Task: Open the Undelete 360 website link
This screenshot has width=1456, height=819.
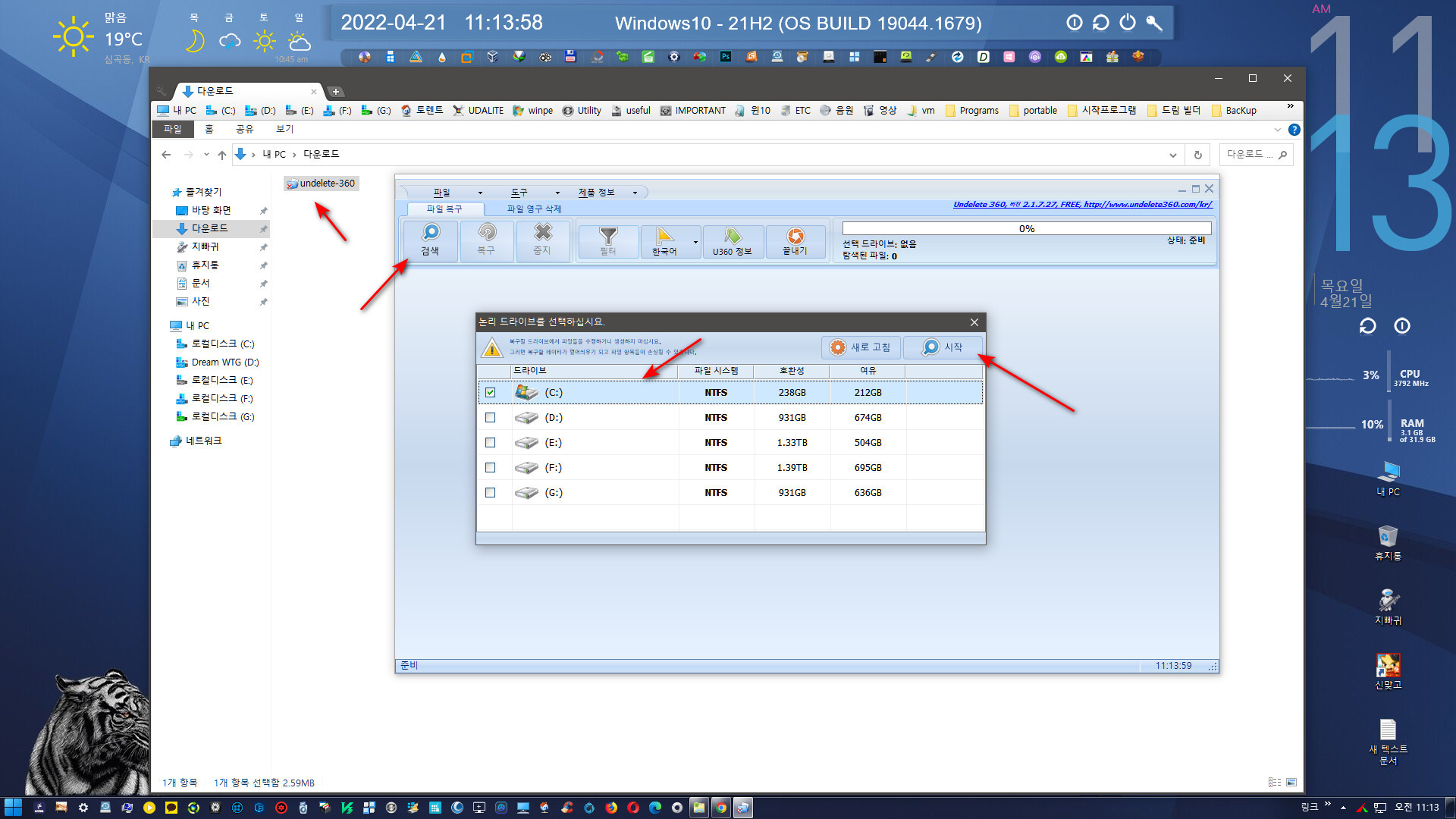Action: click(x=1082, y=205)
